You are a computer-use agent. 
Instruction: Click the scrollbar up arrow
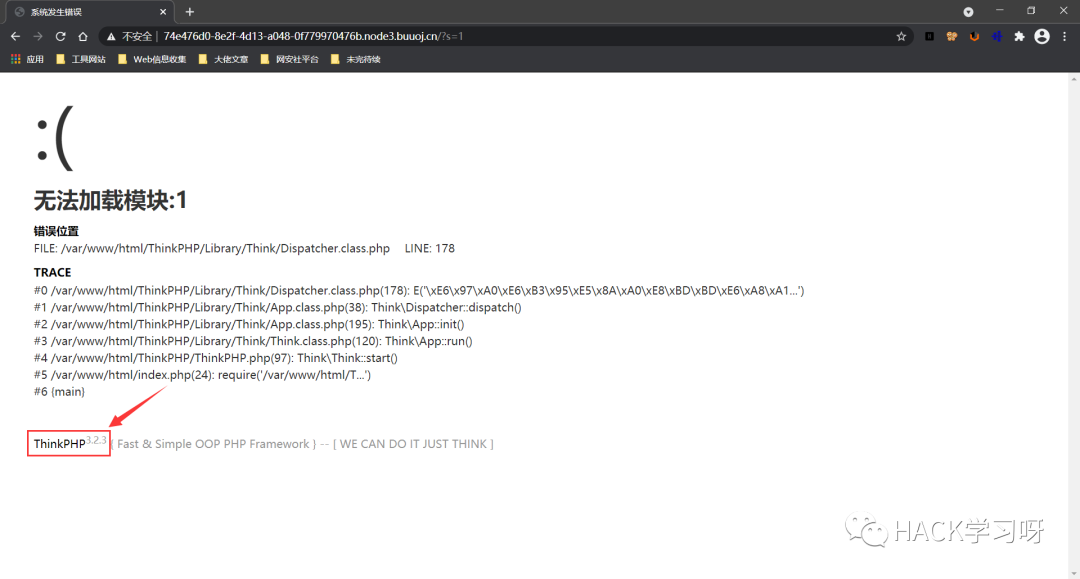1074,78
